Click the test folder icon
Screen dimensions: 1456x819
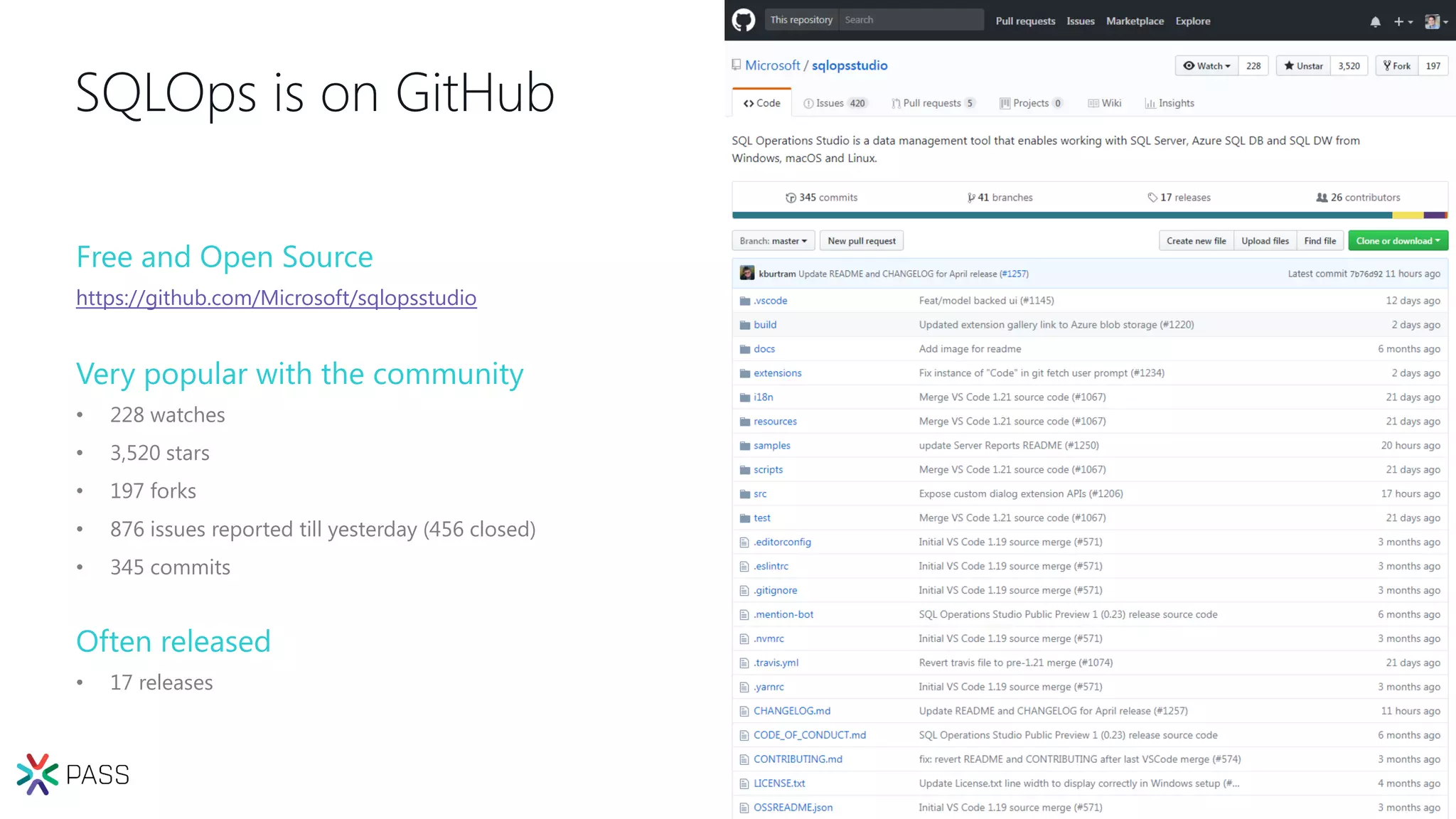click(x=744, y=518)
